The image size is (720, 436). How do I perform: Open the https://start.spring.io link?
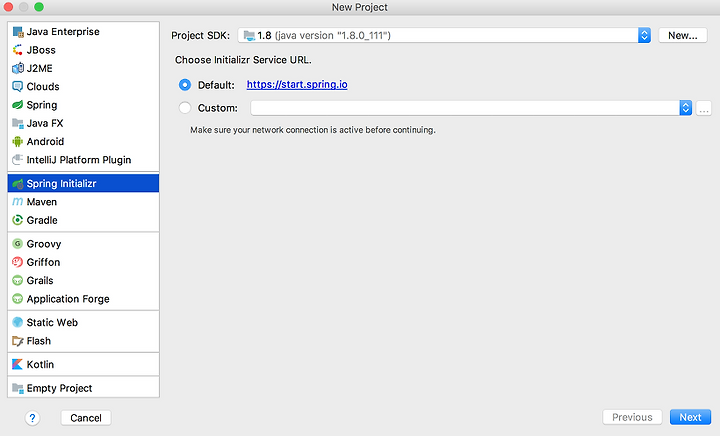(297, 84)
